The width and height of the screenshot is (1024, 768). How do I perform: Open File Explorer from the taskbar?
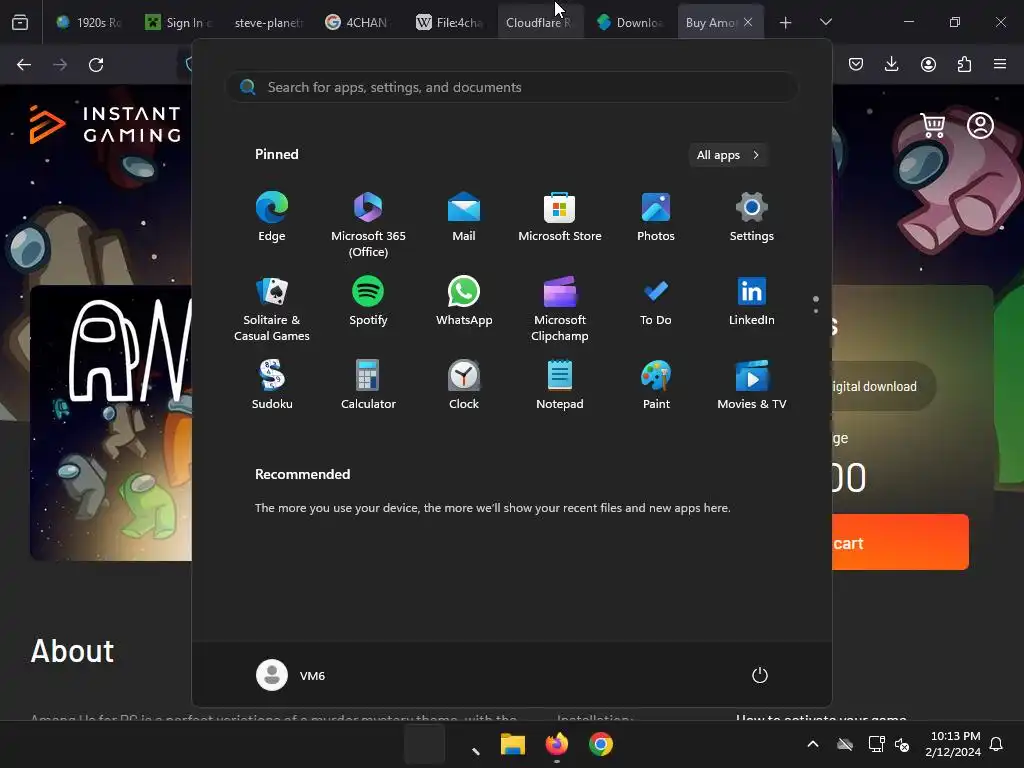(513, 744)
